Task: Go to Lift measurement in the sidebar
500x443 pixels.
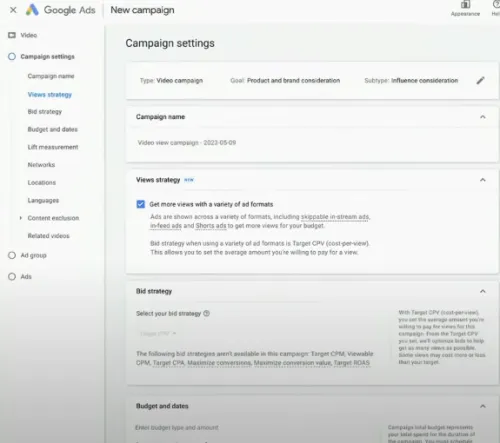Action: [x=53, y=147]
